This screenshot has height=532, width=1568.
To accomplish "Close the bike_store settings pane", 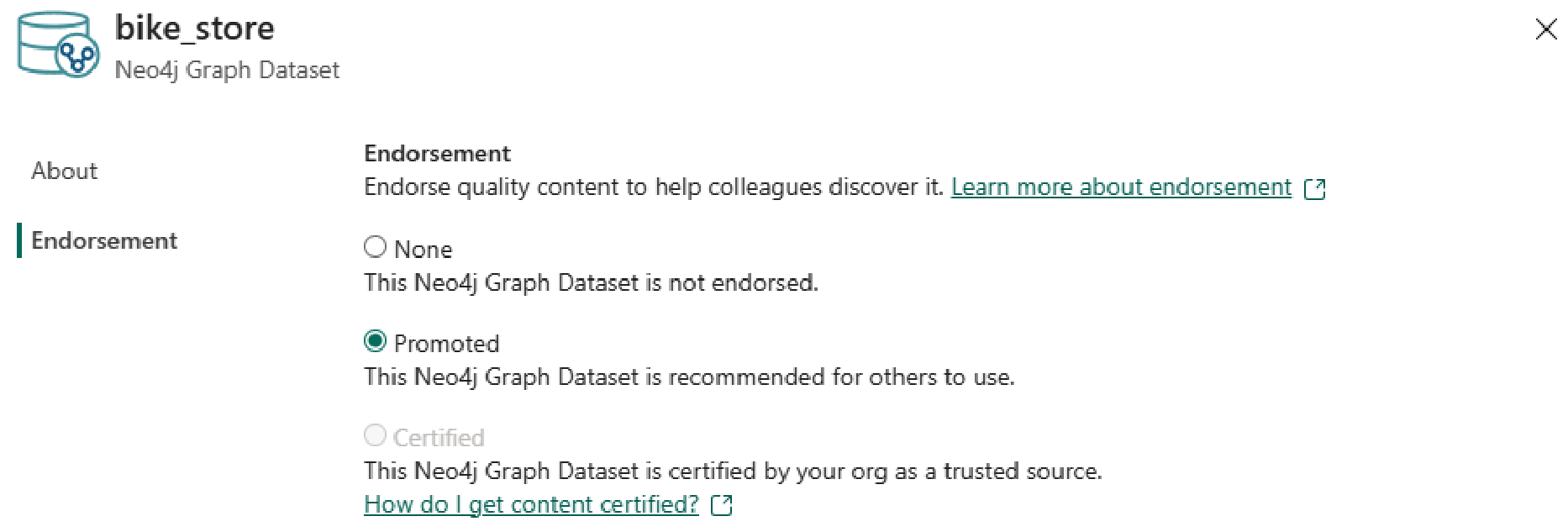I will click(1545, 29).
